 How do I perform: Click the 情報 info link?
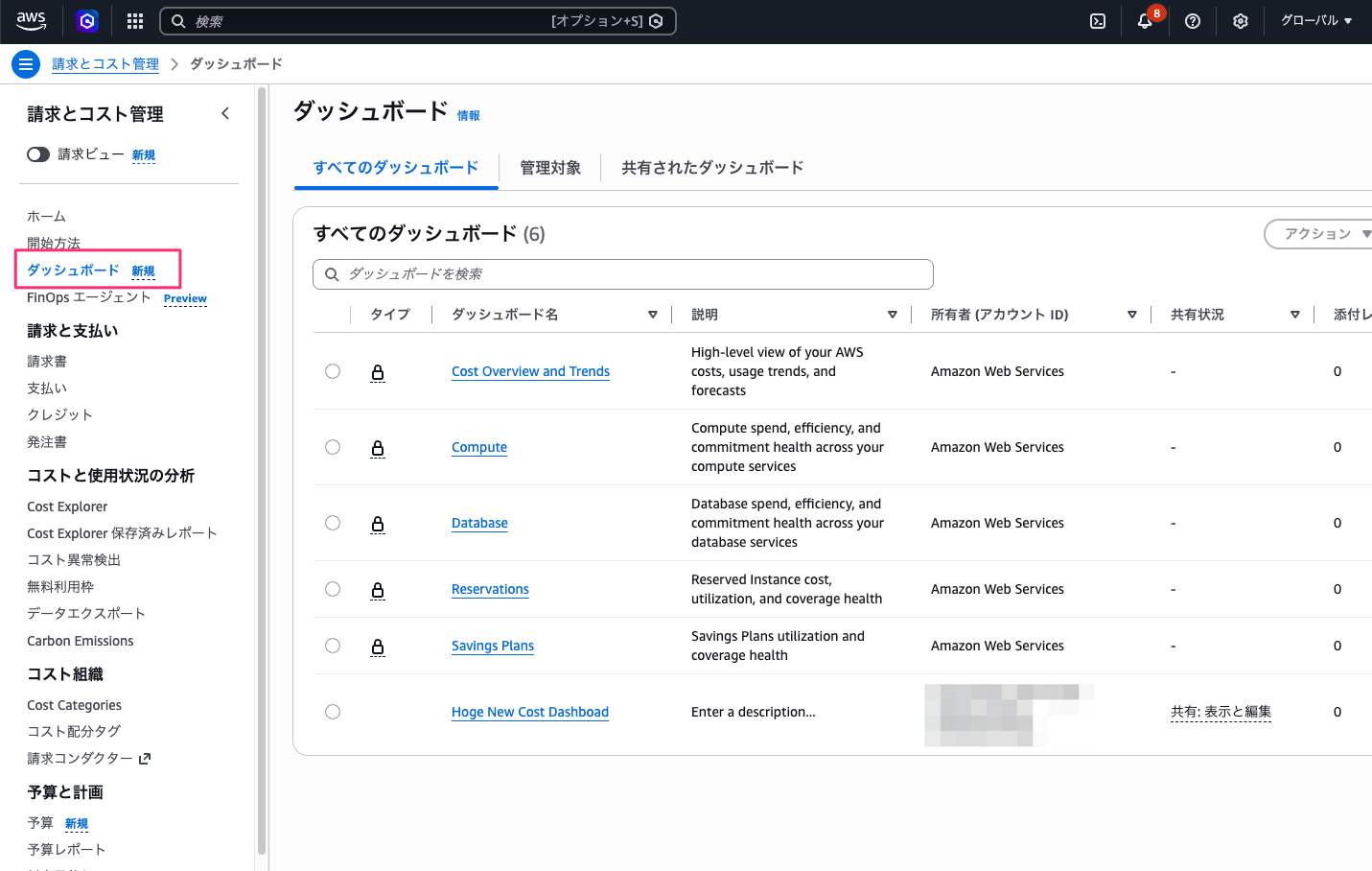[x=469, y=116]
